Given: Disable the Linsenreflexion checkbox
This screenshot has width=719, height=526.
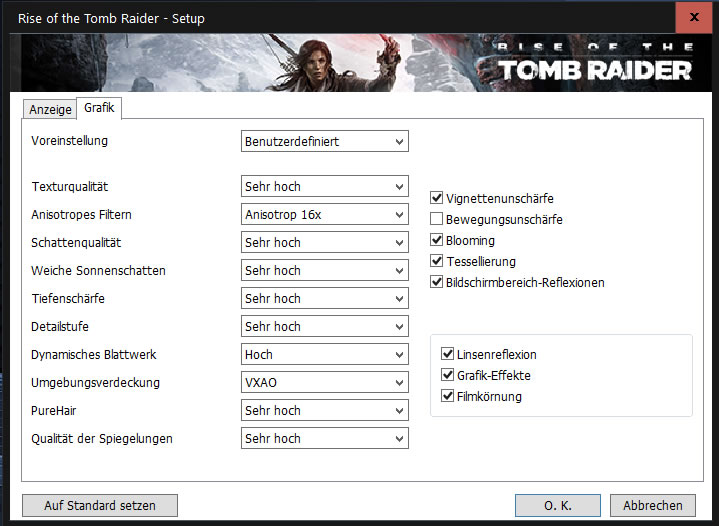Looking at the screenshot, I should click(447, 354).
